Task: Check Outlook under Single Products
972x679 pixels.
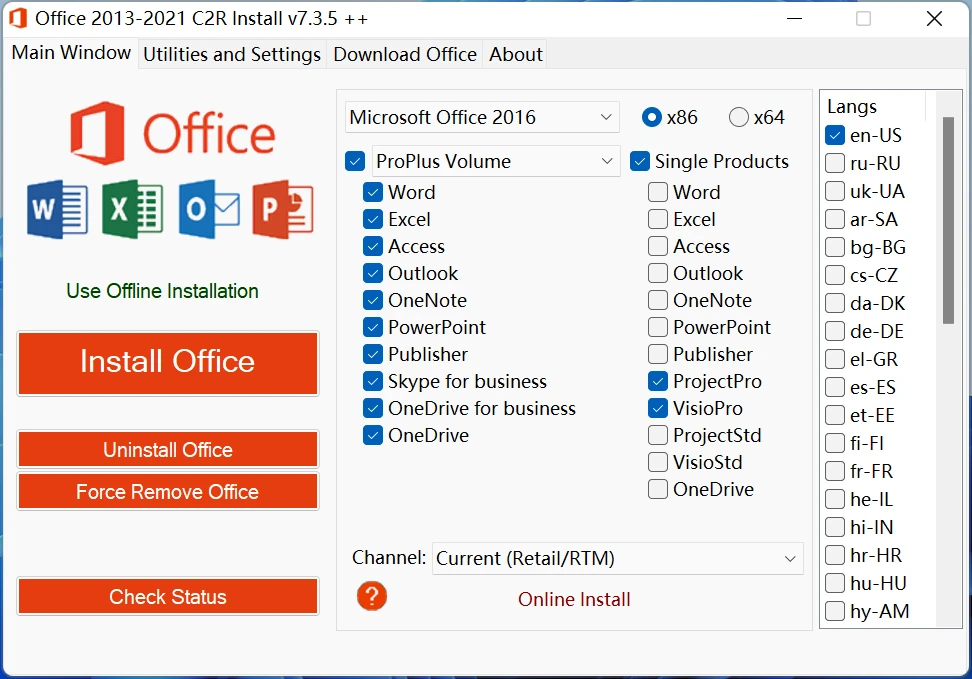Action: pos(658,273)
